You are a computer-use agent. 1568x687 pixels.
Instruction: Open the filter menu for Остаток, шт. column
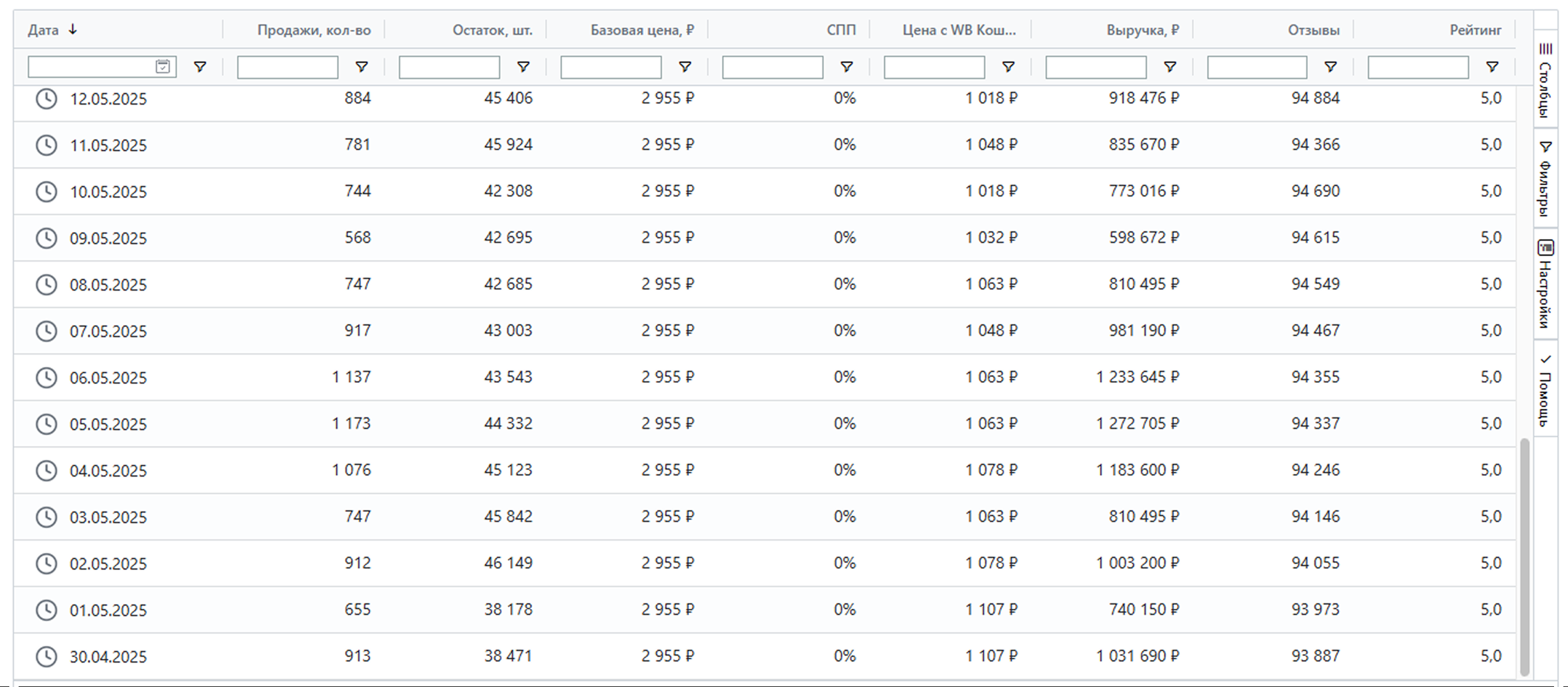(523, 67)
